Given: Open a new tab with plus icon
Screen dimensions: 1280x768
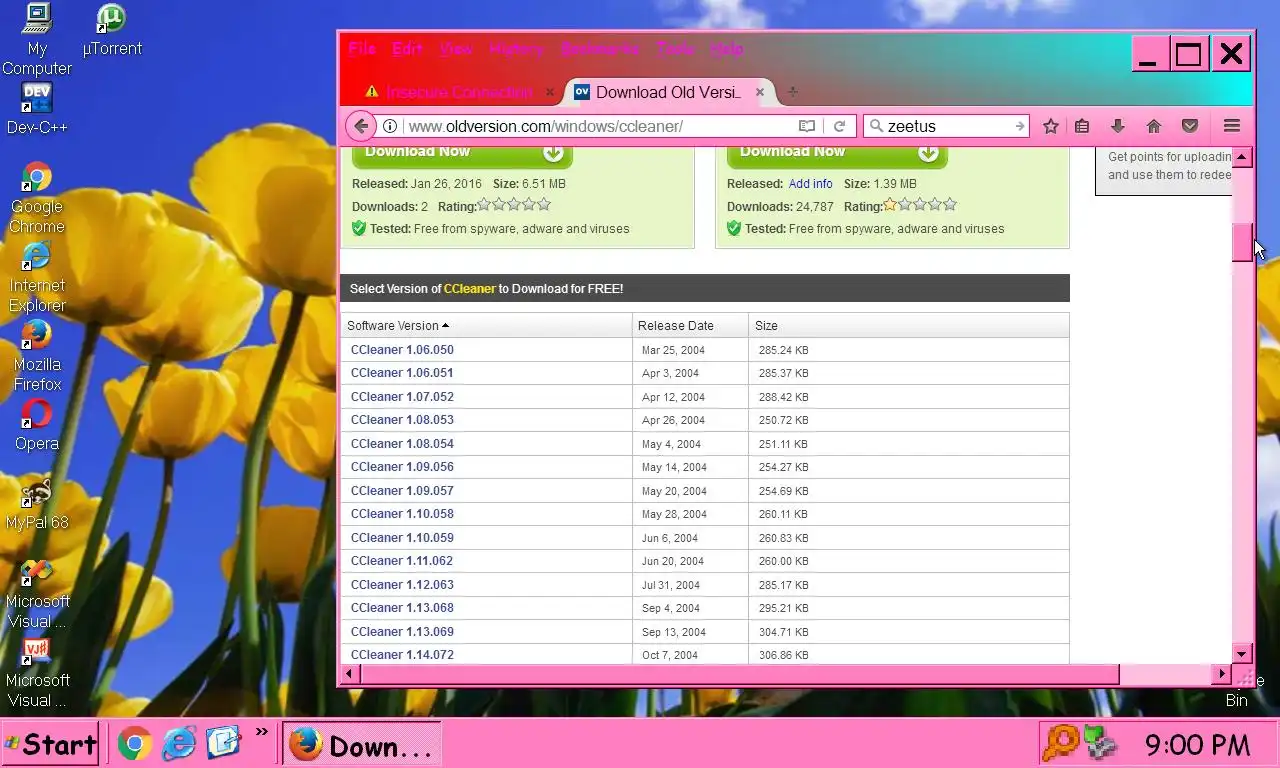Looking at the screenshot, I should (793, 92).
